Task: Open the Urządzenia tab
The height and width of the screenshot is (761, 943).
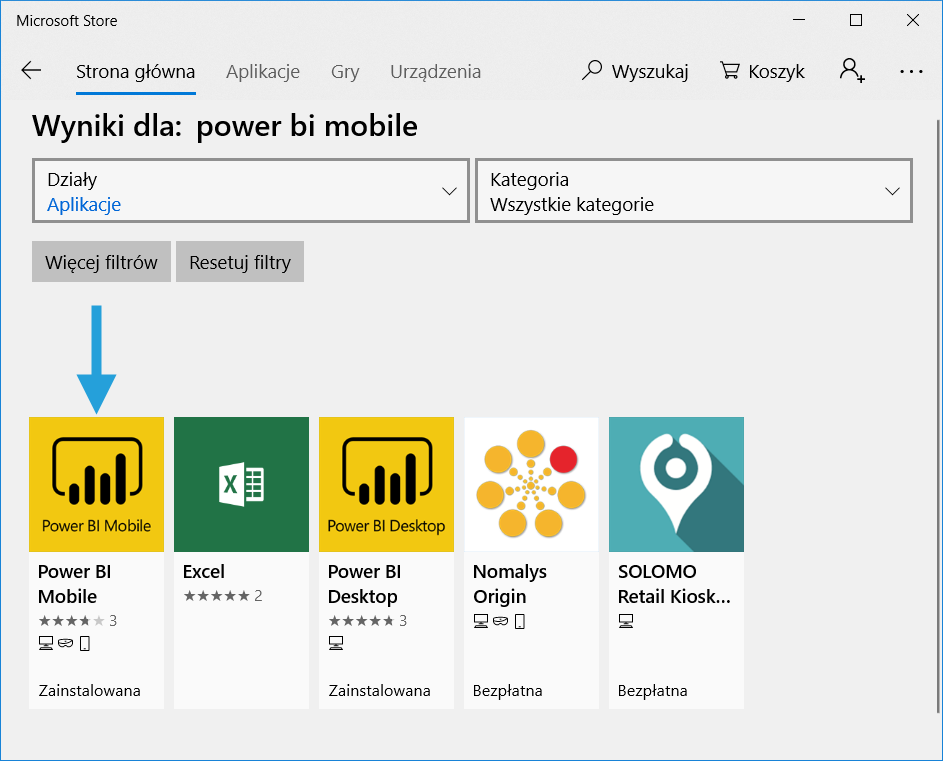Action: click(x=435, y=72)
